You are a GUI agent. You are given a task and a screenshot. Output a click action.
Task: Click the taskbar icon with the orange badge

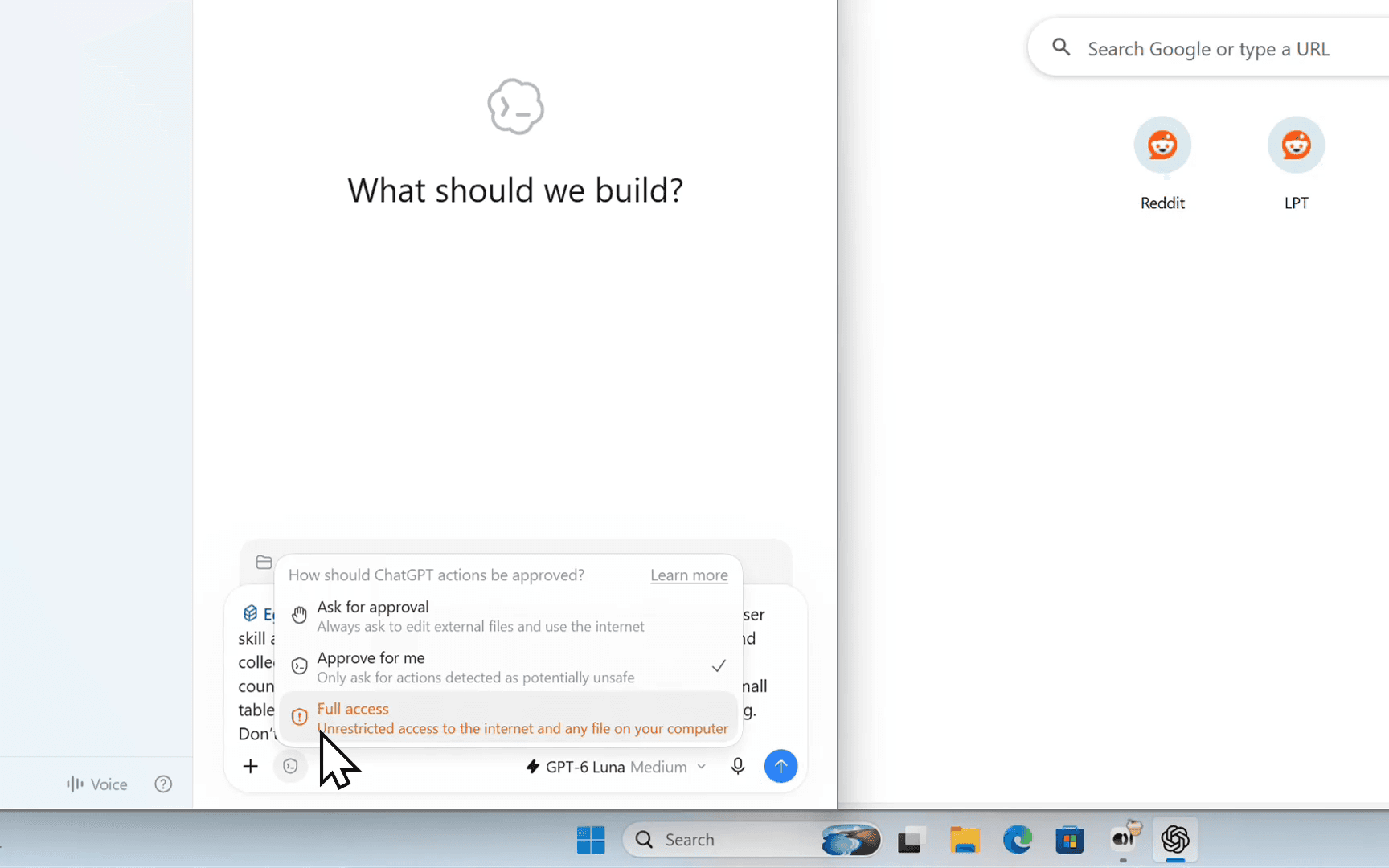[x=1125, y=839]
